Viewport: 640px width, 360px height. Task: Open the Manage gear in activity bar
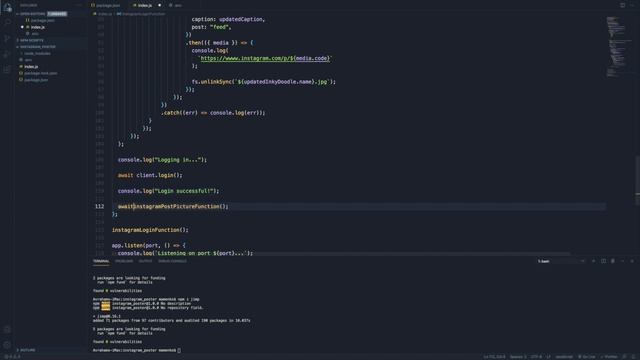coord(7,345)
